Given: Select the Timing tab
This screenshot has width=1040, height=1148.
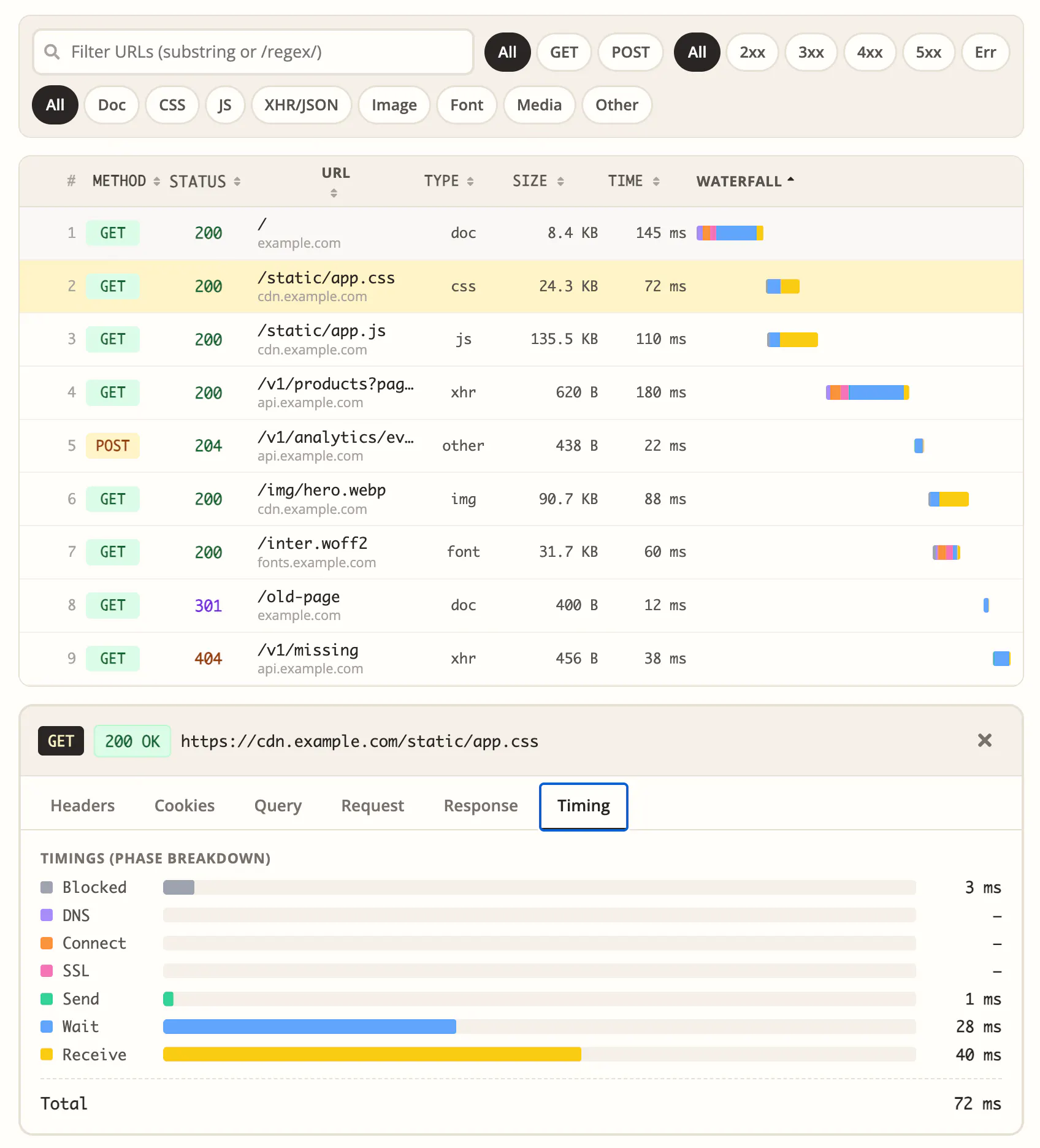Looking at the screenshot, I should (x=584, y=806).
